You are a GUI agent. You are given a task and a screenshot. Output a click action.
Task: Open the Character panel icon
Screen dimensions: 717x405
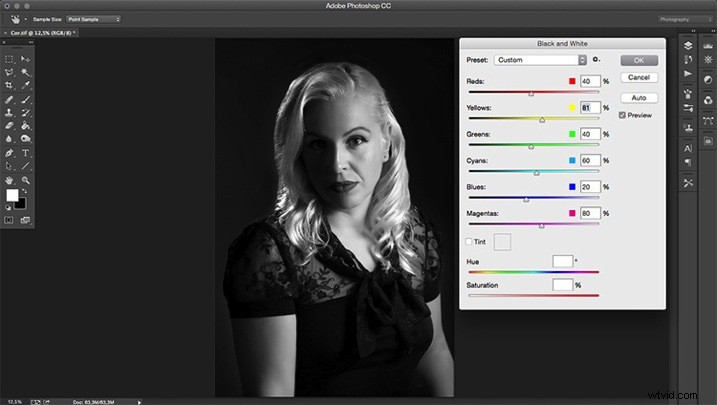(x=688, y=148)
